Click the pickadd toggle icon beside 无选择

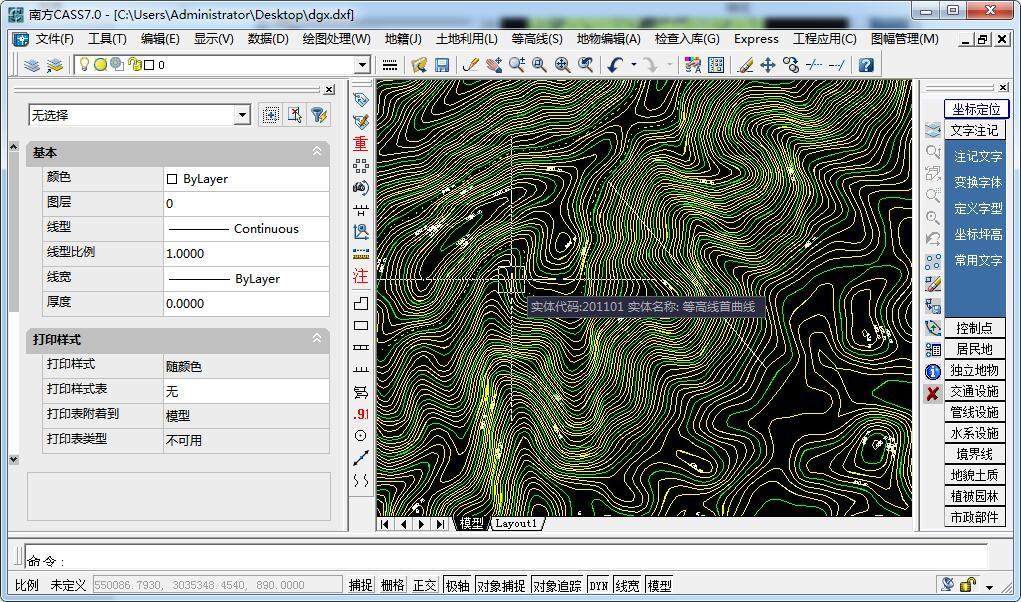(x=294, y=115)
